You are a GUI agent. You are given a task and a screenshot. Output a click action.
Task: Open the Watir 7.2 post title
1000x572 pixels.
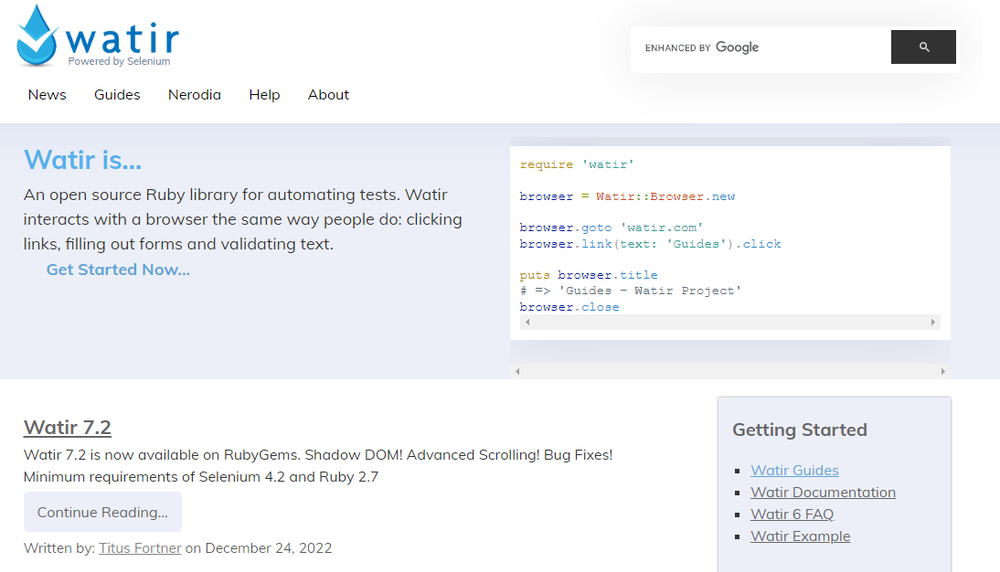click(x=68, y=427)
